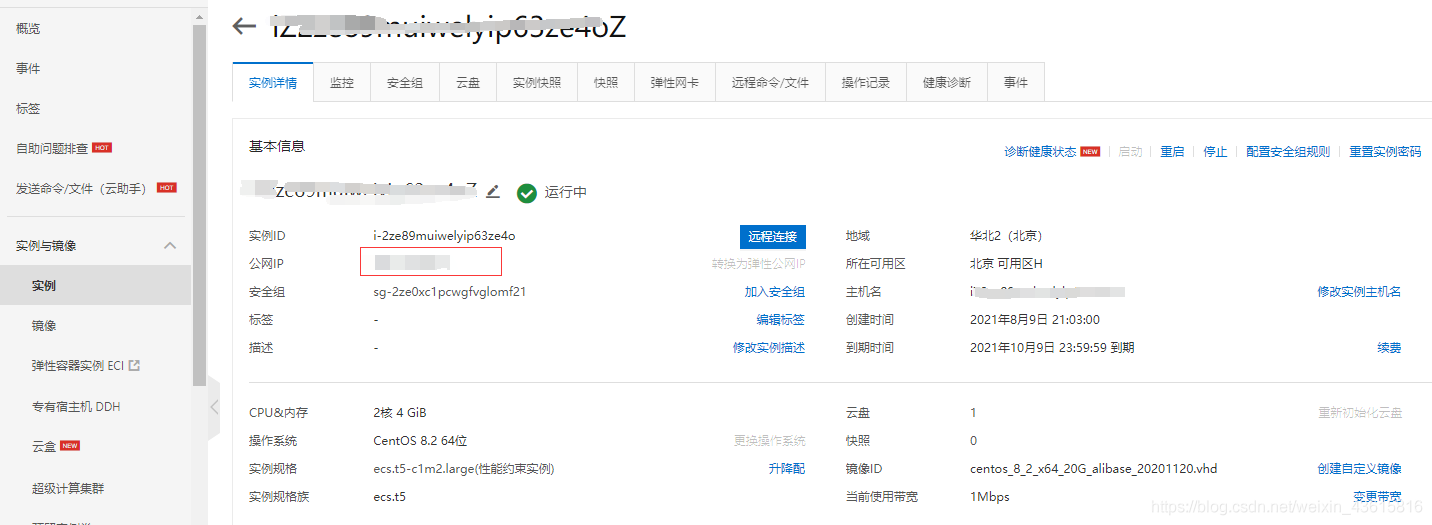Image resolution: width=1432 pixels, height=525 pixels.
Task: Click the 华北2（北京） region value
Action: tap(1006, 236)
